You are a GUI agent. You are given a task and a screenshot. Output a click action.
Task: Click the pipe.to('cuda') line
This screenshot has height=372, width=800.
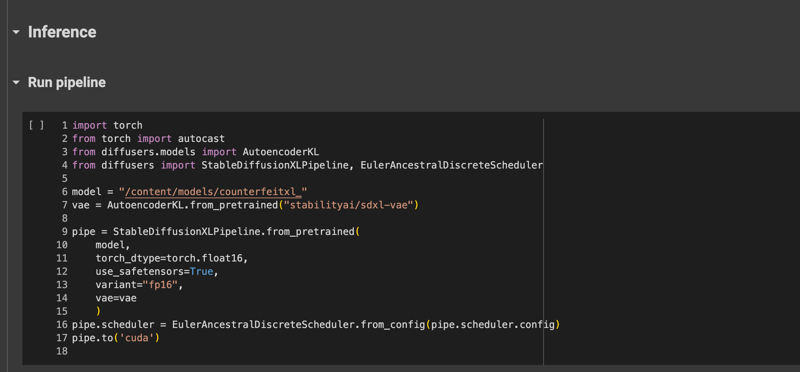click(116, 338)
